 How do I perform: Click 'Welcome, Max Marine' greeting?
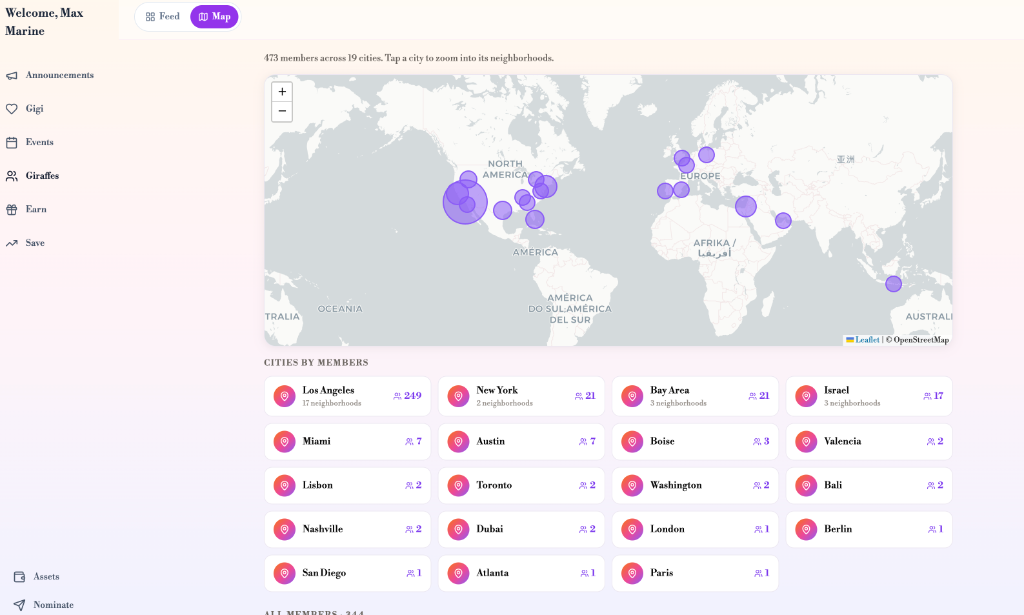click(x=44, y=22)
